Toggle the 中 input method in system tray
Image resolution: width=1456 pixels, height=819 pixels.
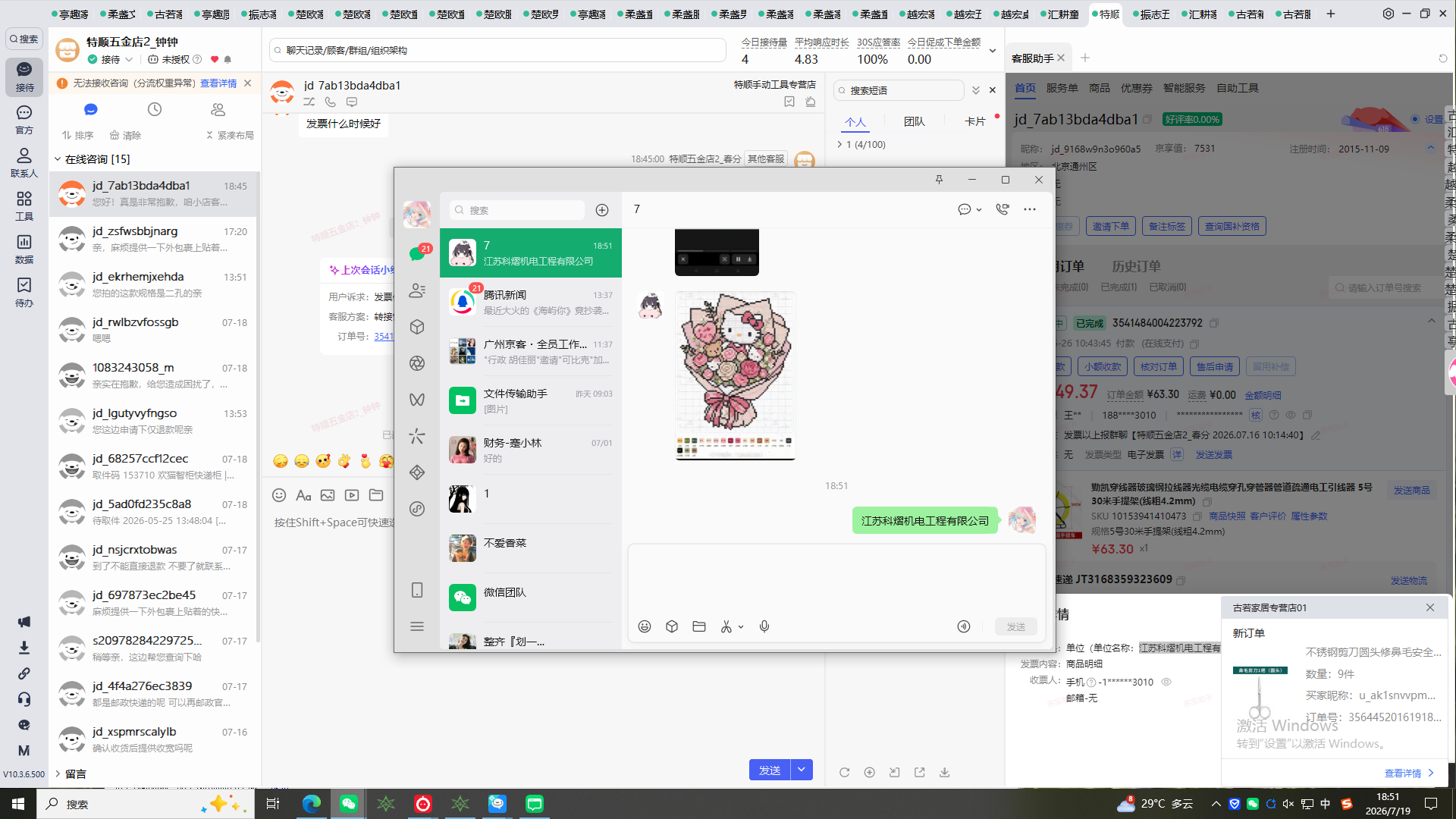[x=1326, y=804]
